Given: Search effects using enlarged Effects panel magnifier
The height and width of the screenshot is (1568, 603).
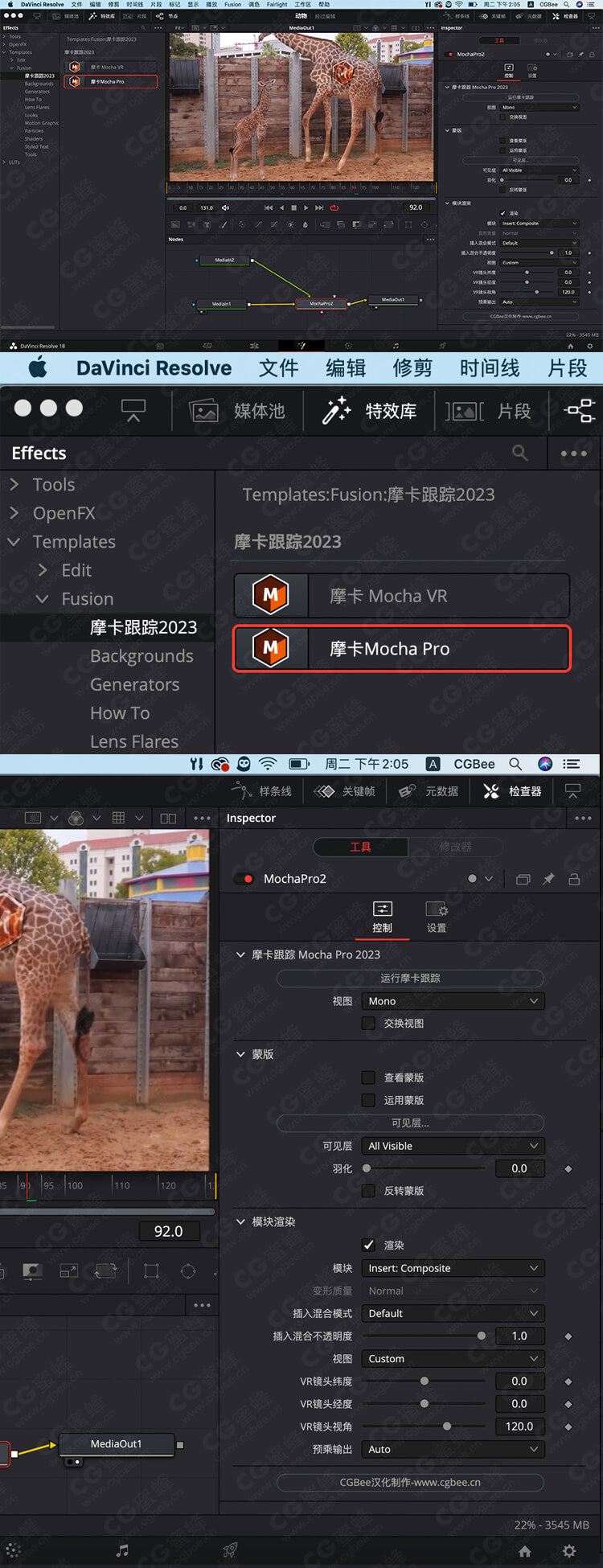Looking at the screenshot, I should [520, 454].
